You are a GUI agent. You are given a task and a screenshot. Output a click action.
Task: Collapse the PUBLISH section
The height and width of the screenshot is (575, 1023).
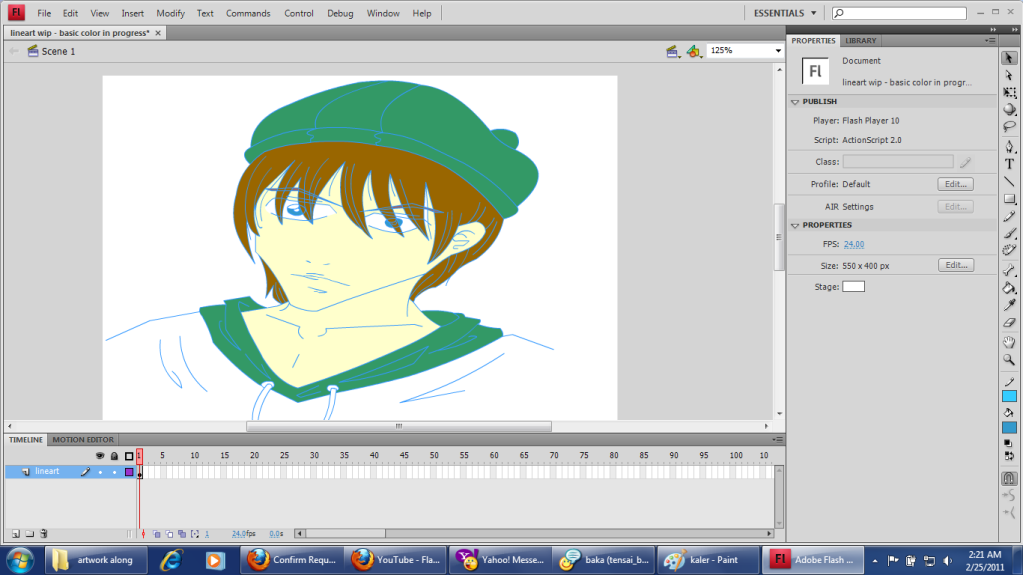(x=795, y=102)
